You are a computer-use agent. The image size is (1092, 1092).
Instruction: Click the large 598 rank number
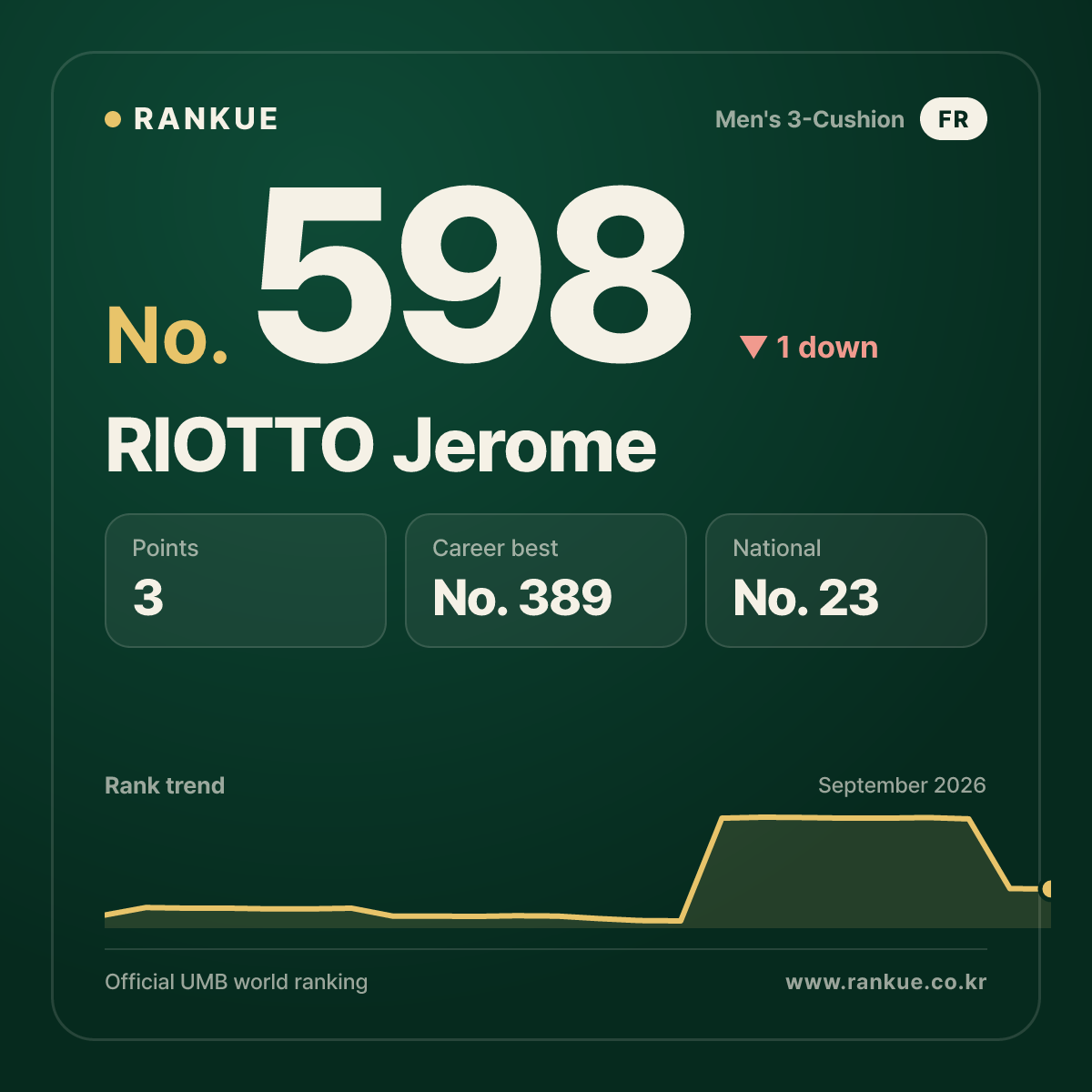pos(473,273)
